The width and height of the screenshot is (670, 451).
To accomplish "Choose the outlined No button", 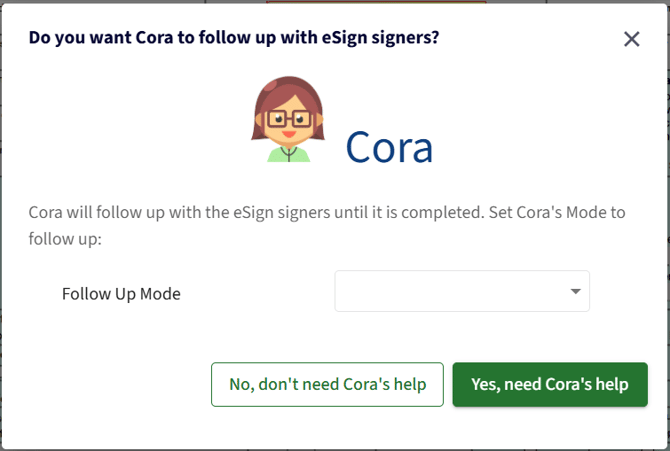I will [x=327, y=384].
